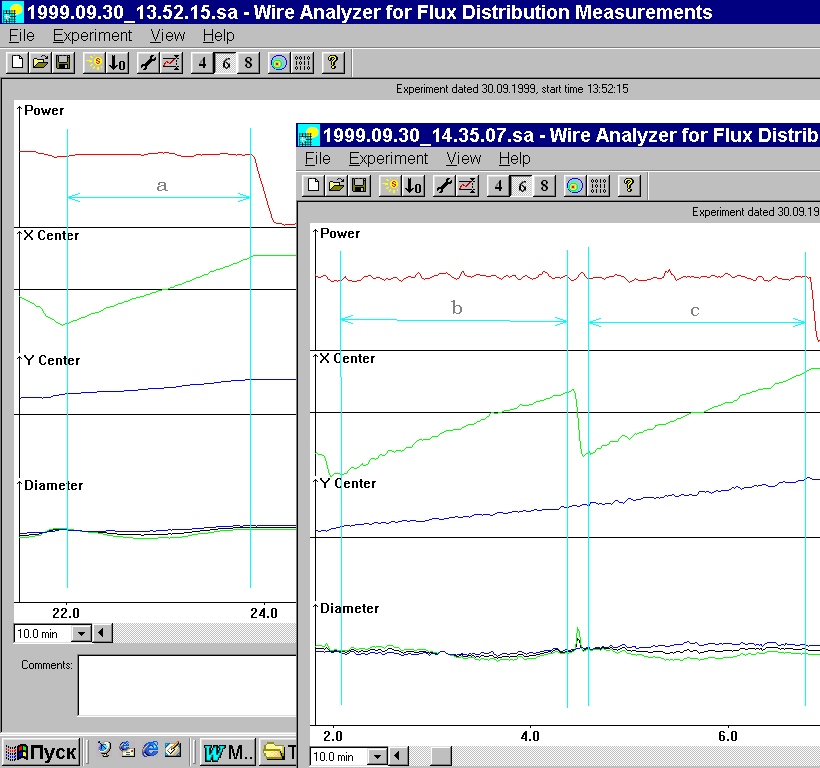Image resolution: width=820 pixels, height=768 pixels.
Task: Open file using folder icon in back window
Action: coord(41,63)
